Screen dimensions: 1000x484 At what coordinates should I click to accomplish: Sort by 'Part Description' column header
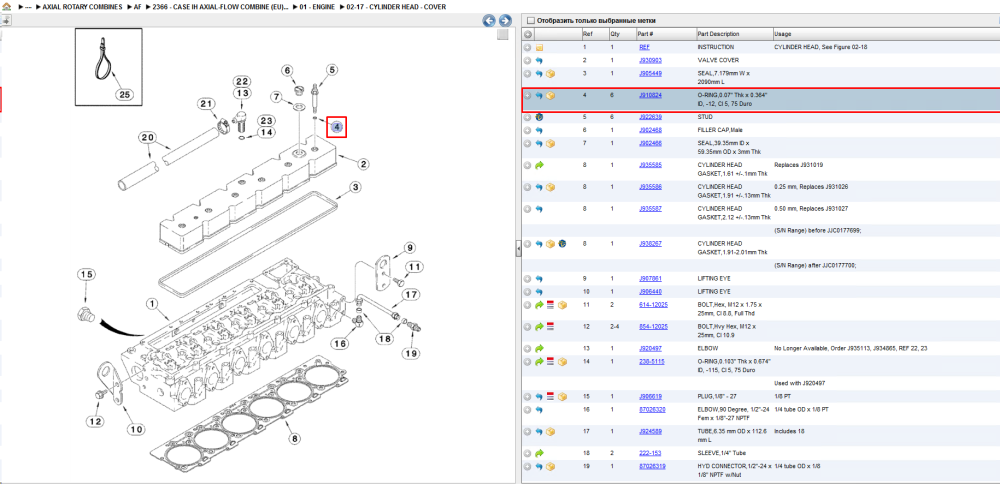coord(718,34)
